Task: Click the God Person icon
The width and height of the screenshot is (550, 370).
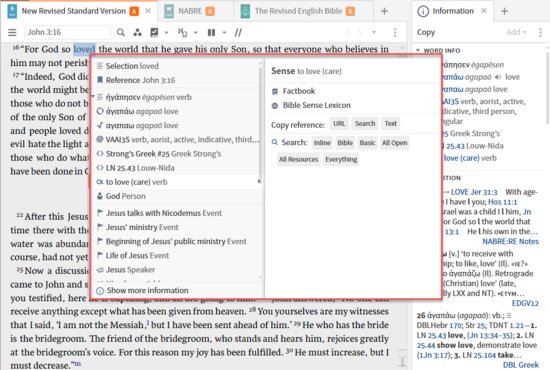Action: click(x=100, y=196)
